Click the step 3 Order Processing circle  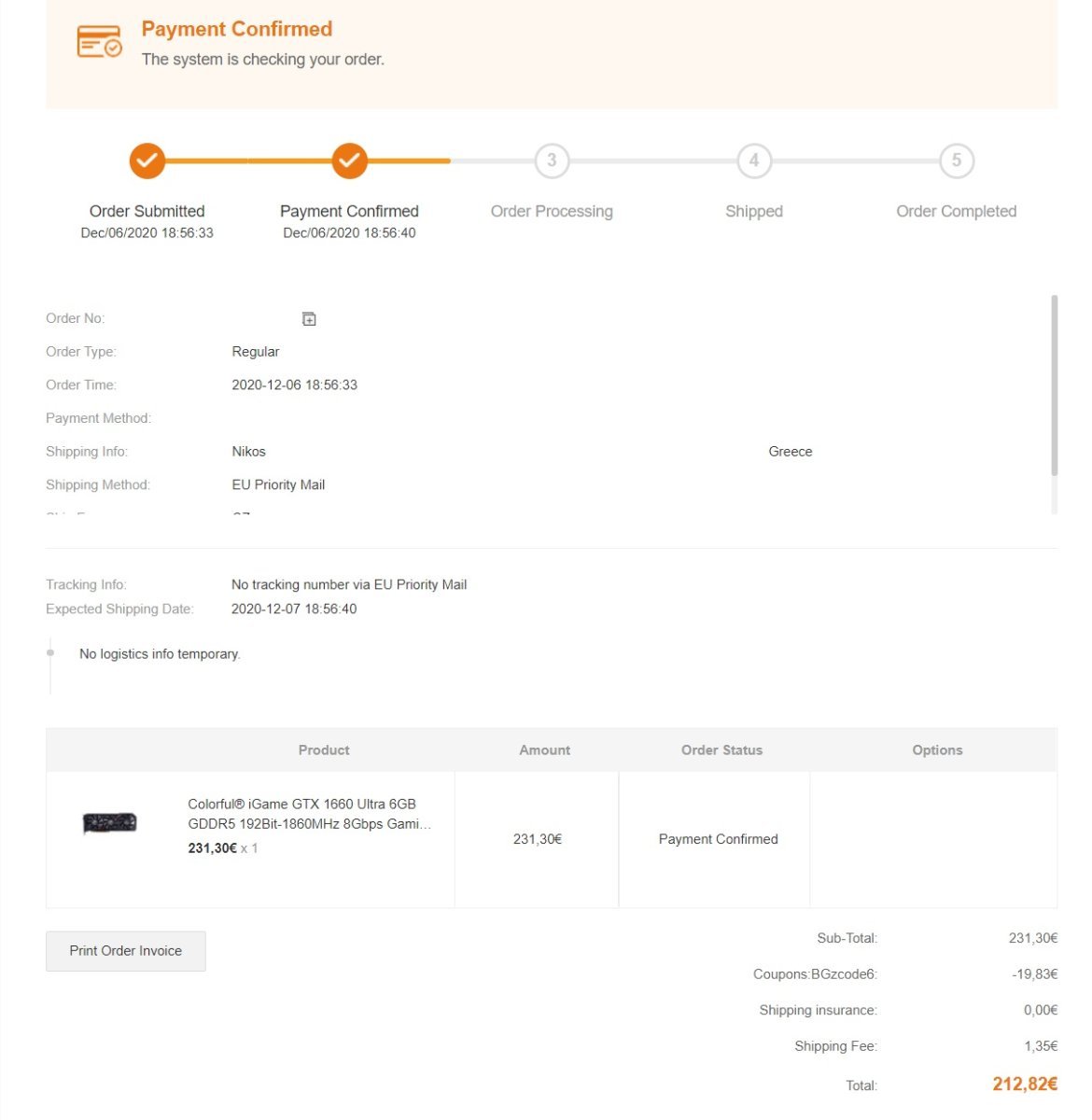[552, 161]
